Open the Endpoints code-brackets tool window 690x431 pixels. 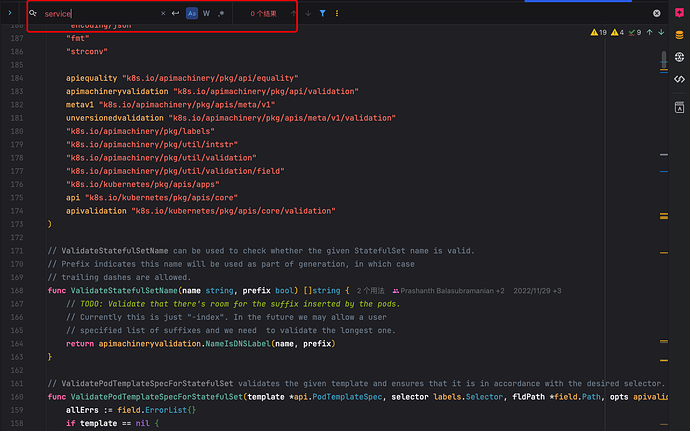(x=679, y=79)
